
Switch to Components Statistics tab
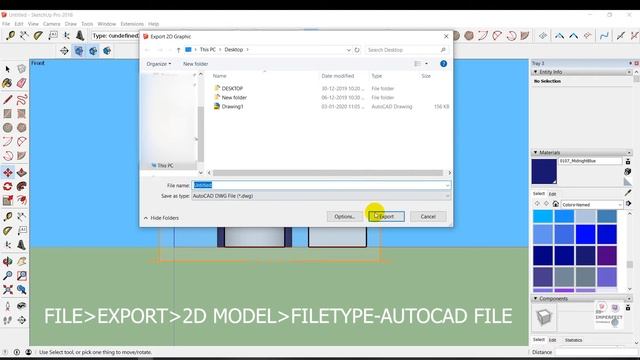[573, 340]
